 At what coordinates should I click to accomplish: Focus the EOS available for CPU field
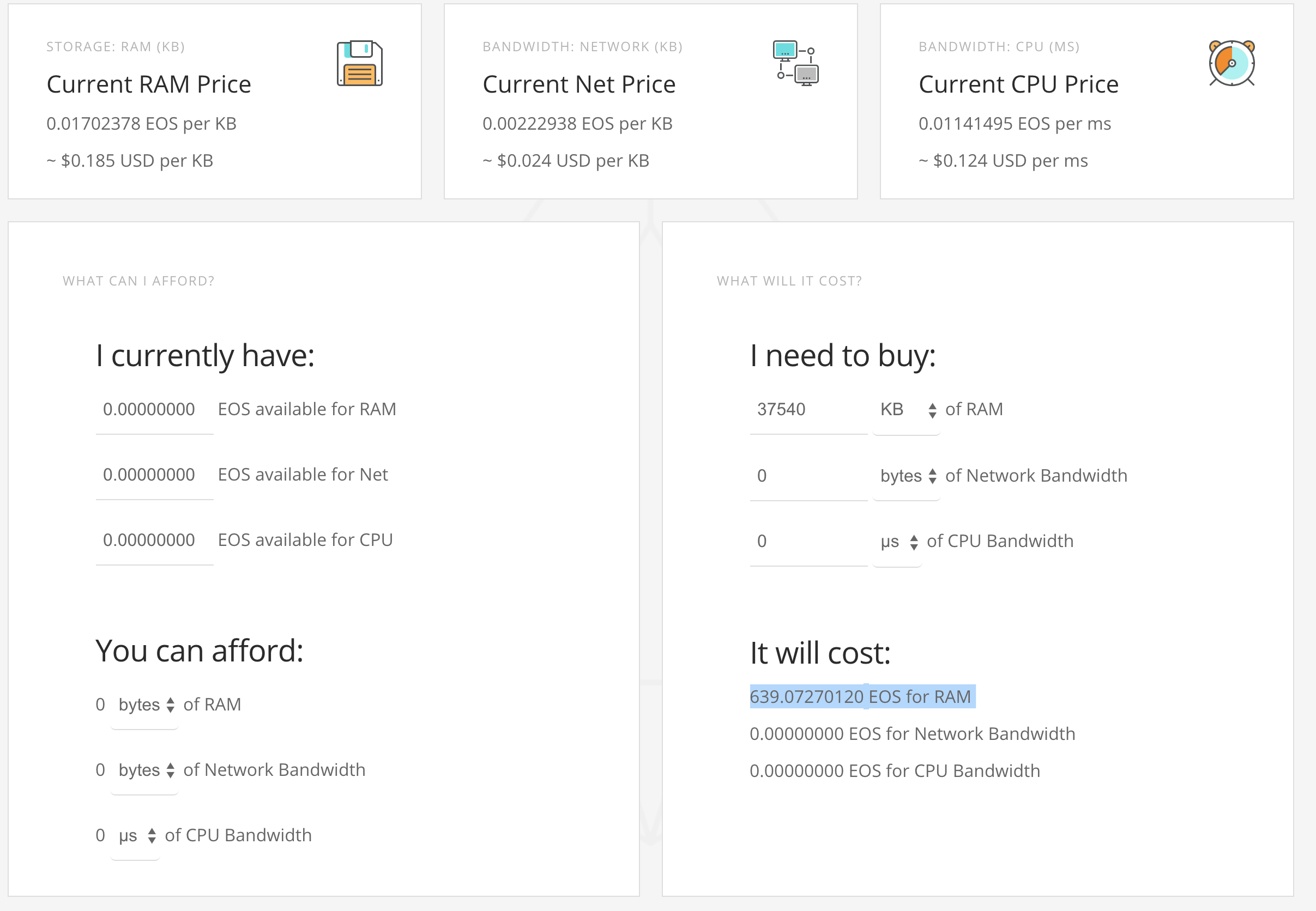coord(154,540)
